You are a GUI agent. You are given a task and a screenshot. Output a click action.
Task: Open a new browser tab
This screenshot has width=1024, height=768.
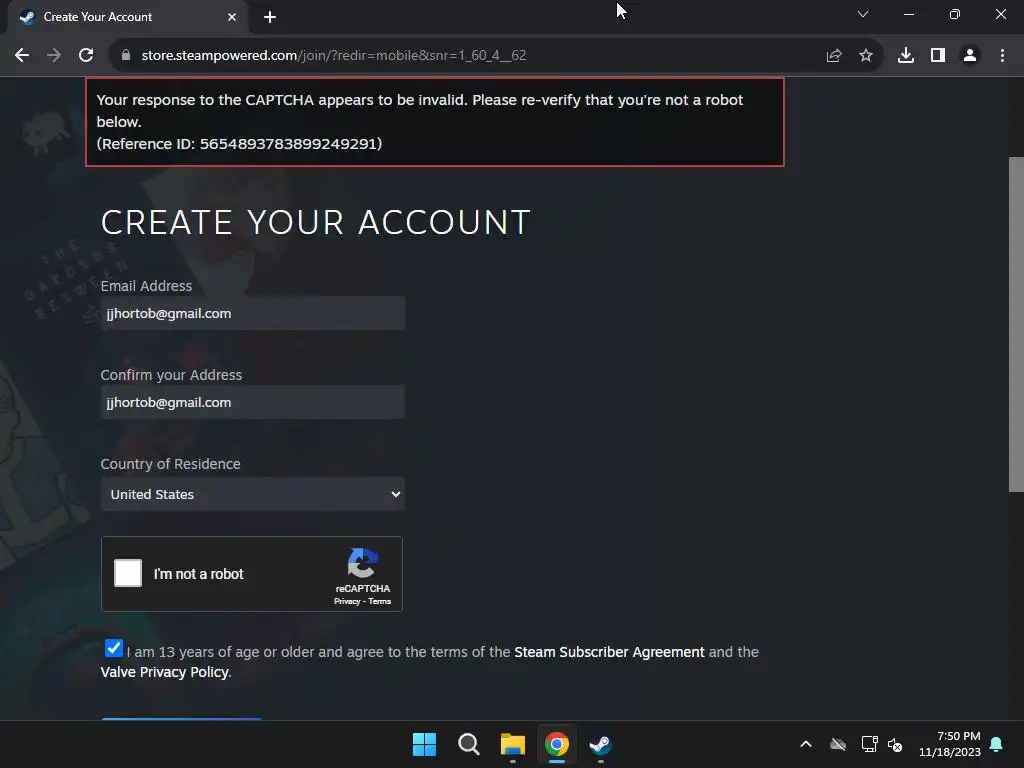(270, 17)
